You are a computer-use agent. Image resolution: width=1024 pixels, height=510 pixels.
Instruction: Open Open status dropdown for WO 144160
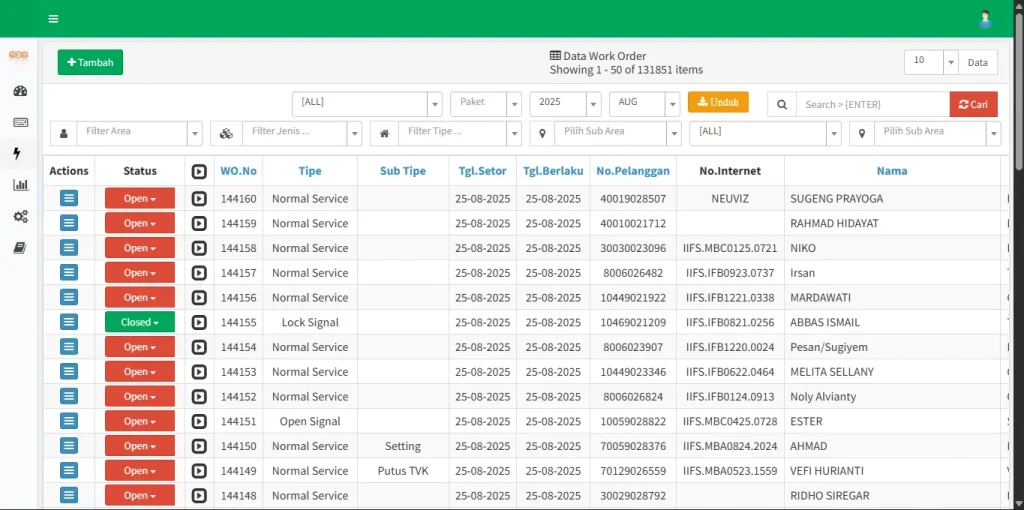click(140, 199)
